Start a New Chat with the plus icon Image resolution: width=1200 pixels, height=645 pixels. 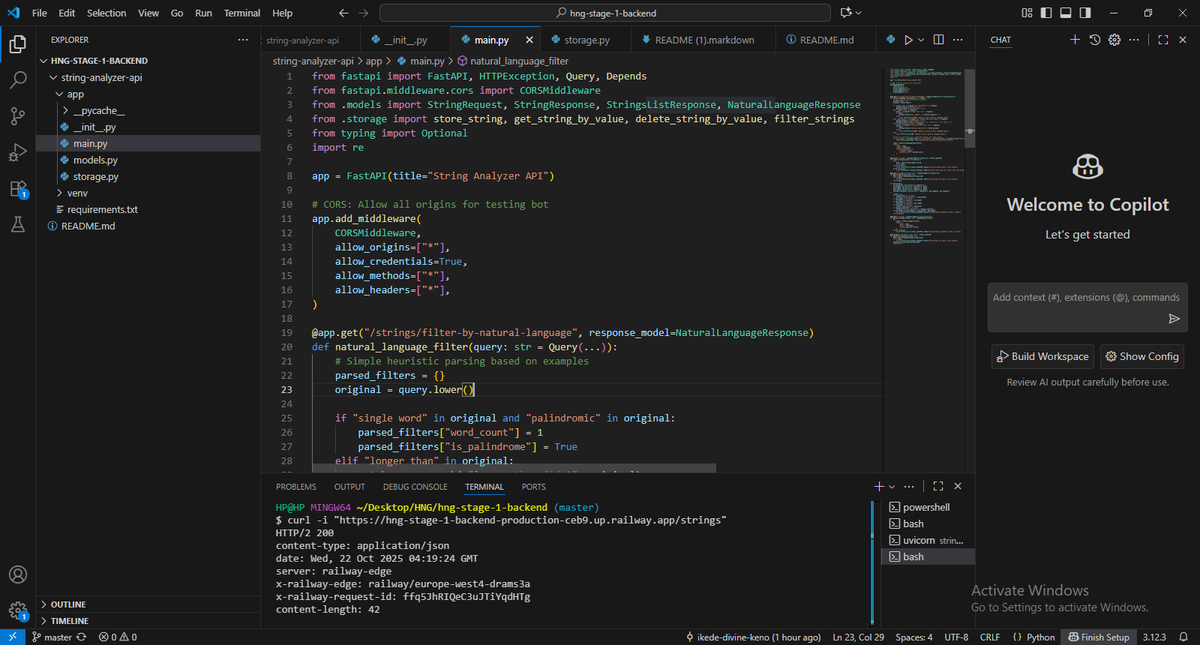pos(1075,40)
